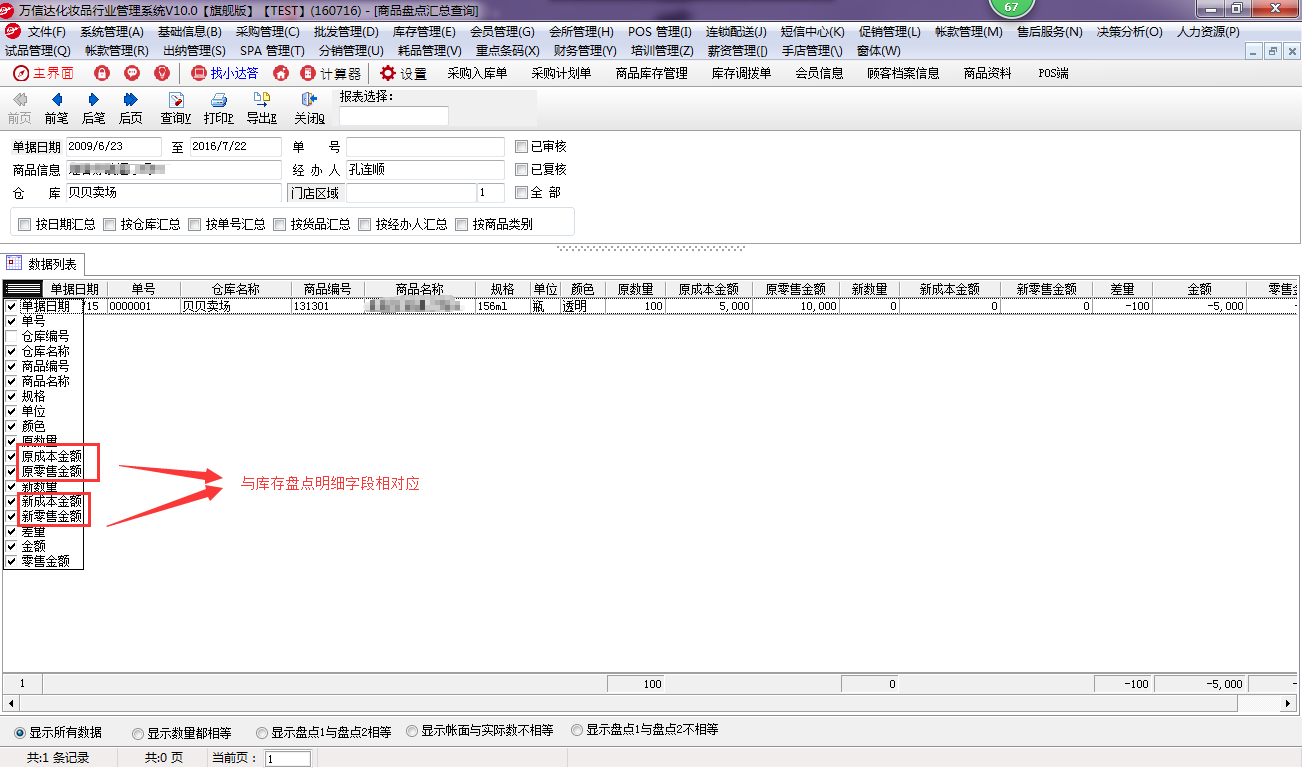The width and height of the screenshot is (1302, 768).
Task: Open 财务管理(Y) menu
Action: click(585, 50)
